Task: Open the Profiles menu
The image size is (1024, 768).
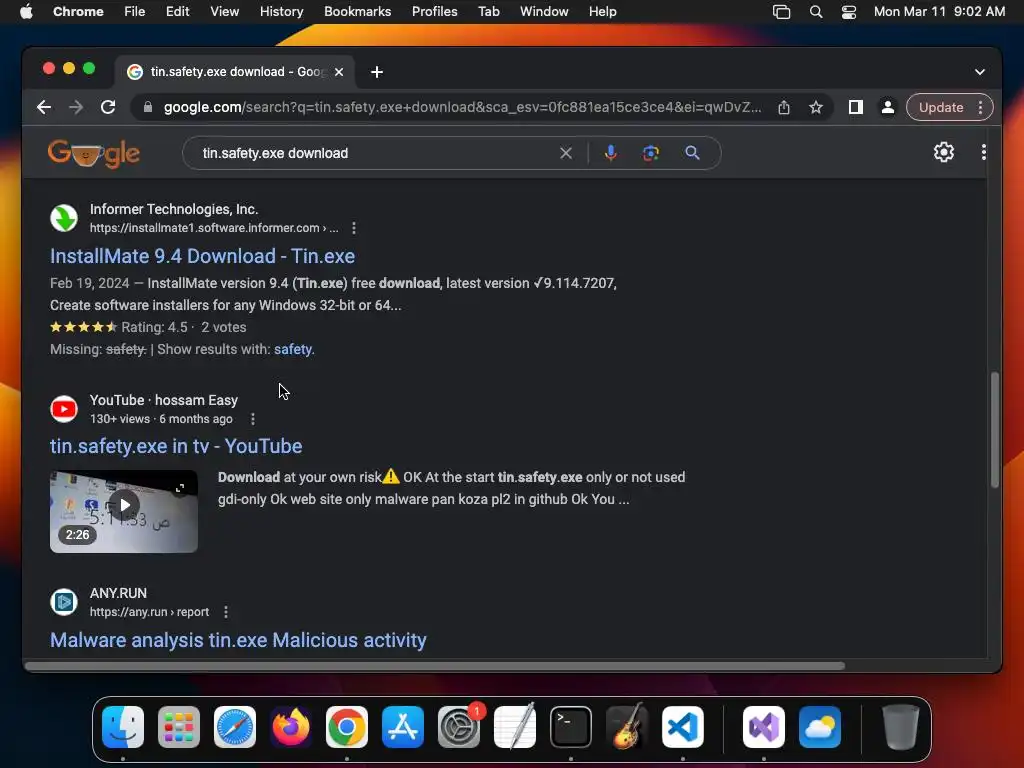Action: click(x=434, y=12)
